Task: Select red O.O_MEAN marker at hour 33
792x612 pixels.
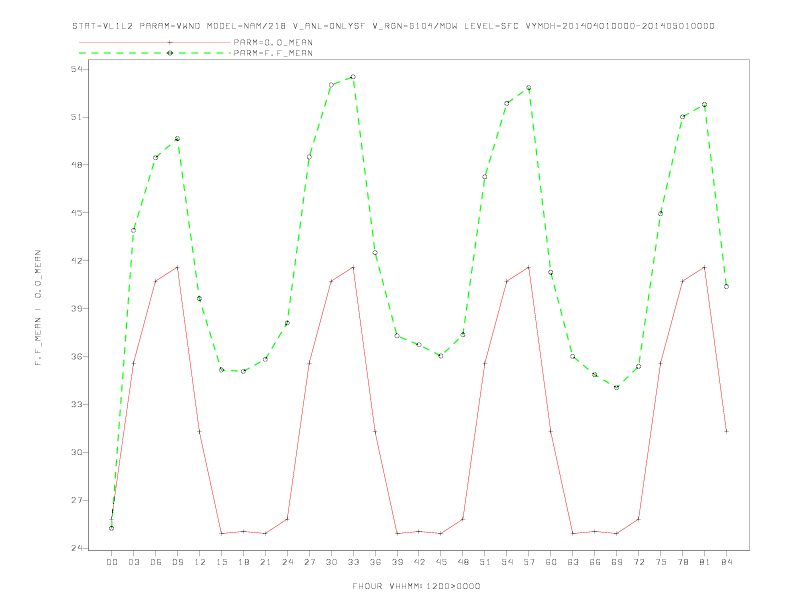Action: pyautogui.click(x=353, y=267)
